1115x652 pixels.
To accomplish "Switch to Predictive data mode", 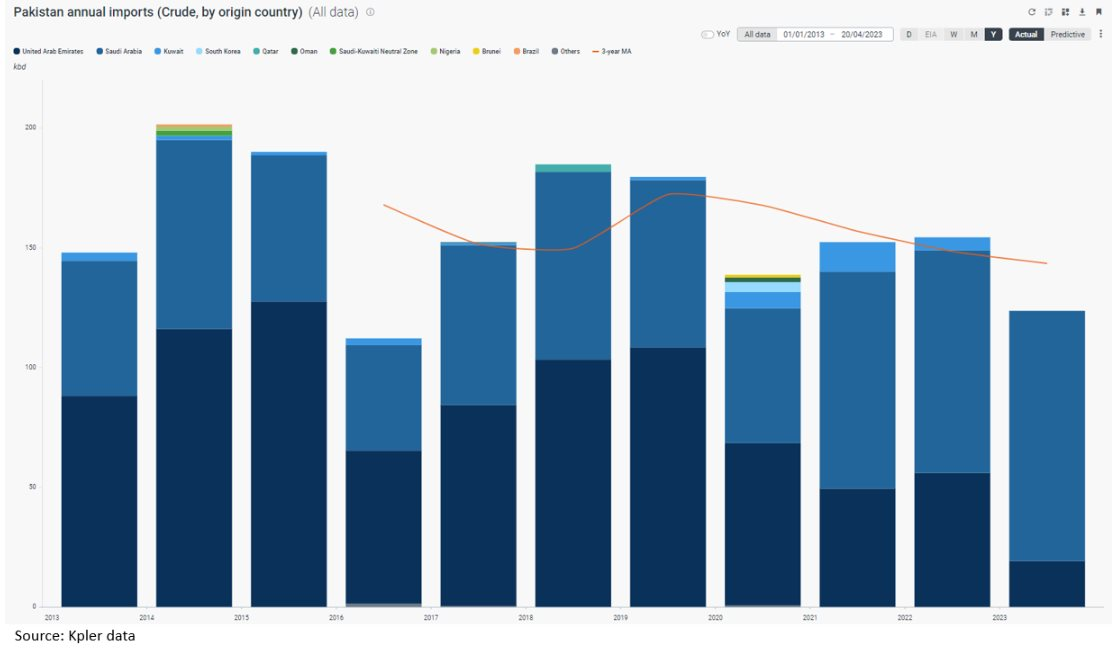I will tap(1067, 34).
